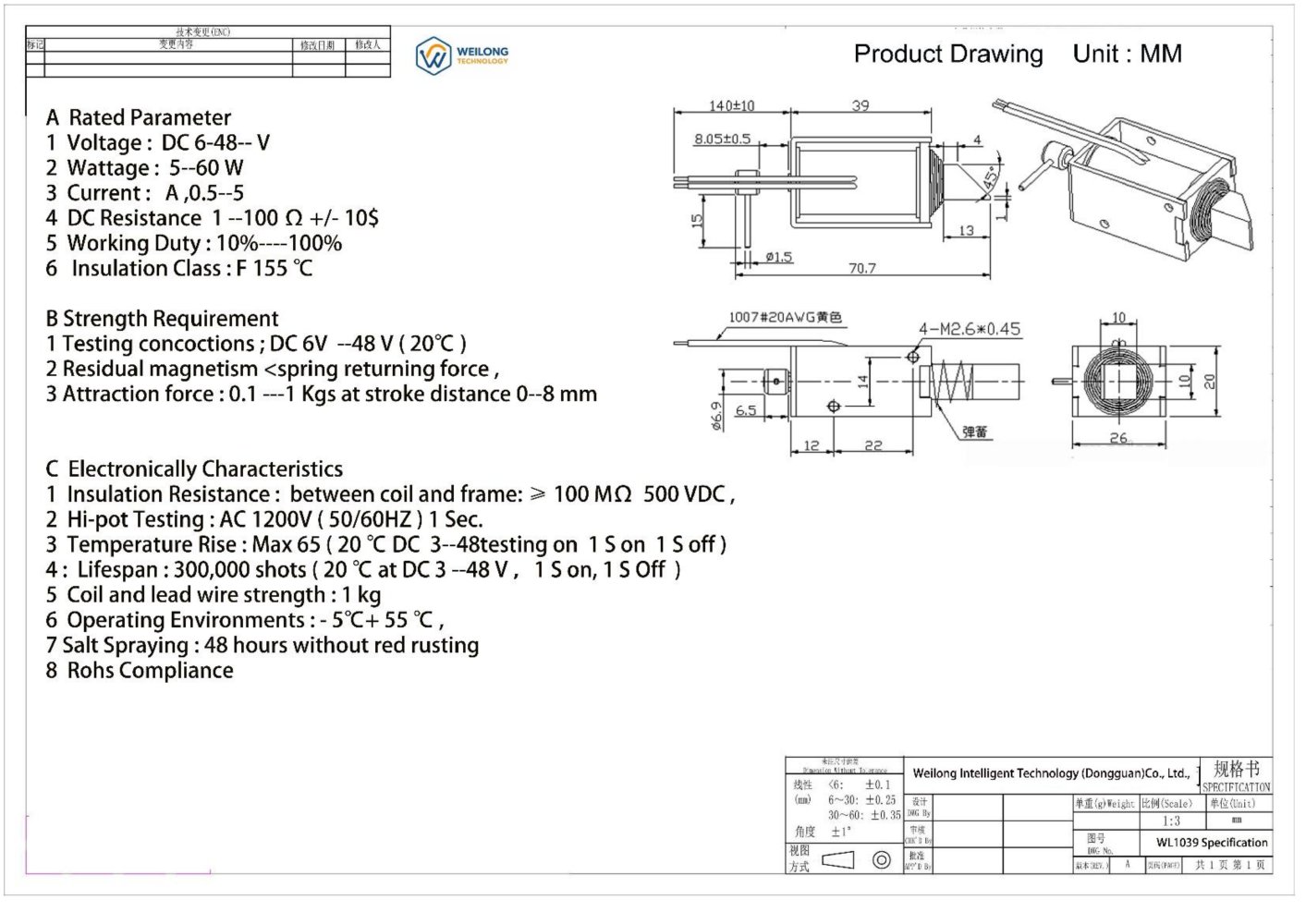The width and height of the screenshot is (1306, 924).
Task: Click the '140±10' lead length dimension
Action: tap(731, 105)
